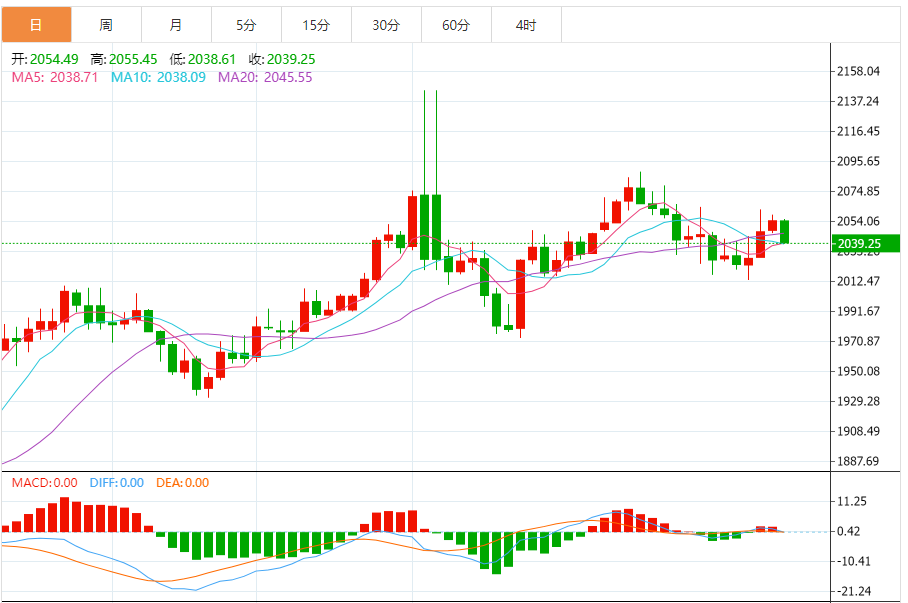The image size is (908, 603).
Task: Click the 1950.08 price axis label
Action: pyautogui.click(x=858, y=371)
